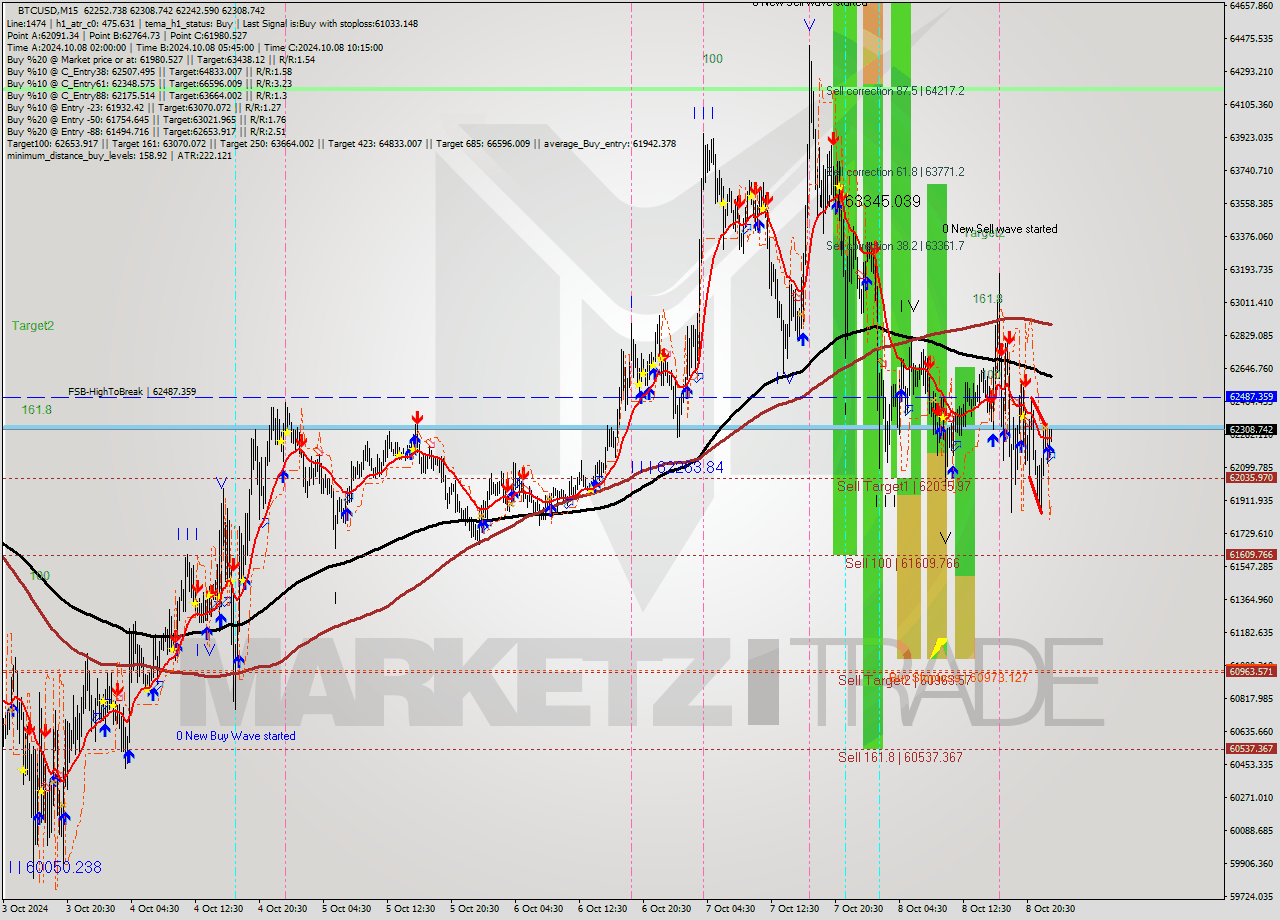This screenshot has width=1280, height=920.
Task: Click the 63011.410 price scale value
Action: (1251, 302)
